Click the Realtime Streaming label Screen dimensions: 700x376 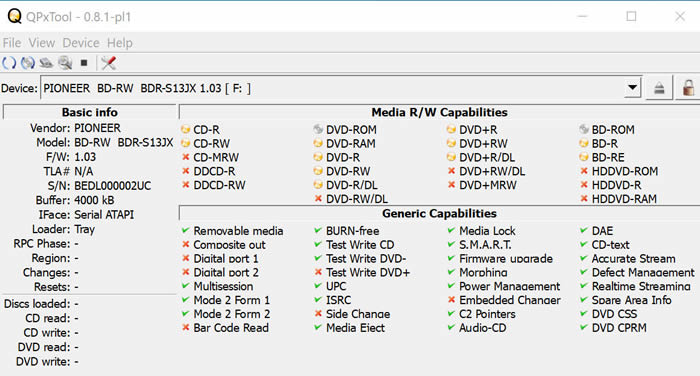point(641,286)
